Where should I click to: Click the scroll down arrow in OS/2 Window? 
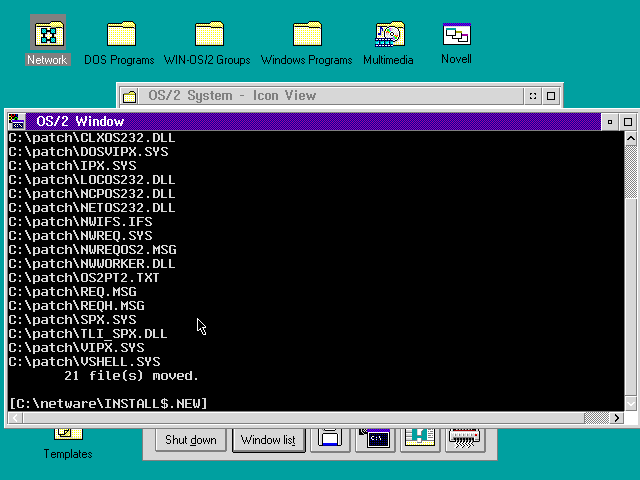pyautogui.click(x=631, y=404)
